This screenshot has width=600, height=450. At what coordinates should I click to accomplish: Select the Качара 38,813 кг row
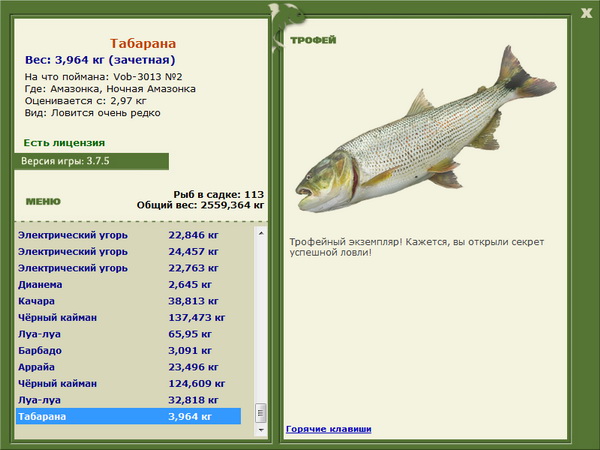pos(129,301)
